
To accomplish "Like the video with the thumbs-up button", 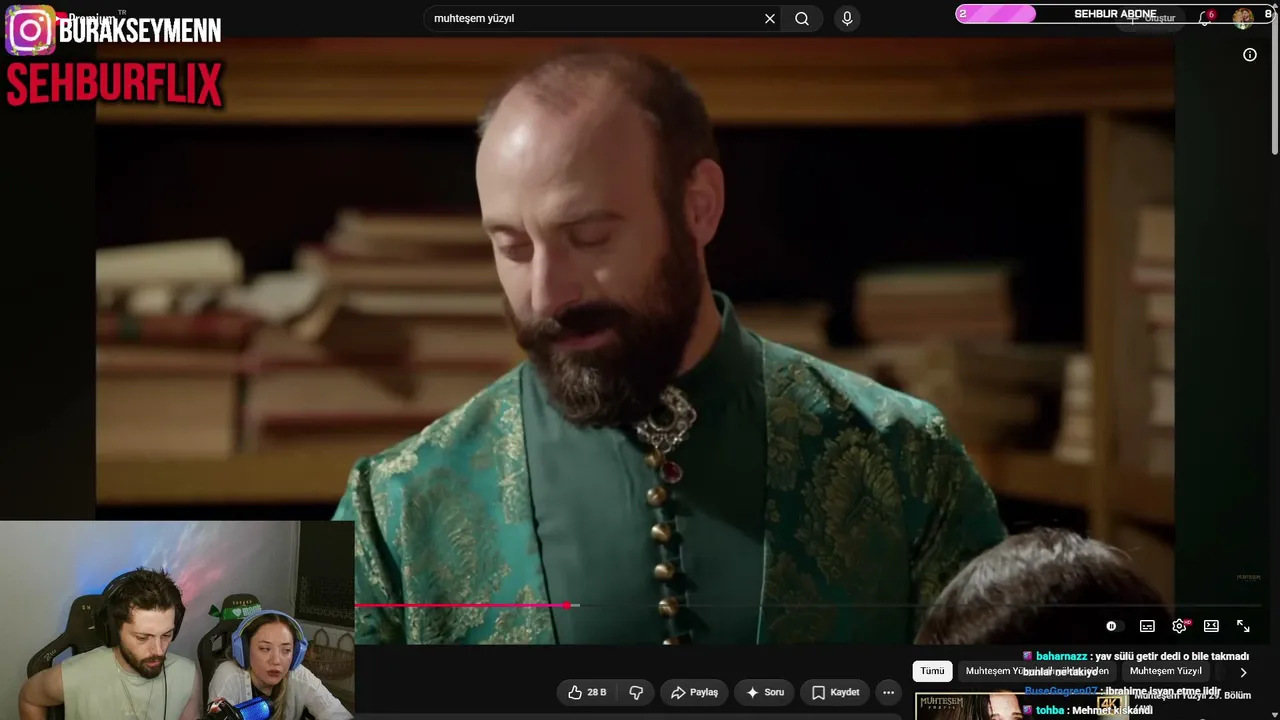I will 587,692.
